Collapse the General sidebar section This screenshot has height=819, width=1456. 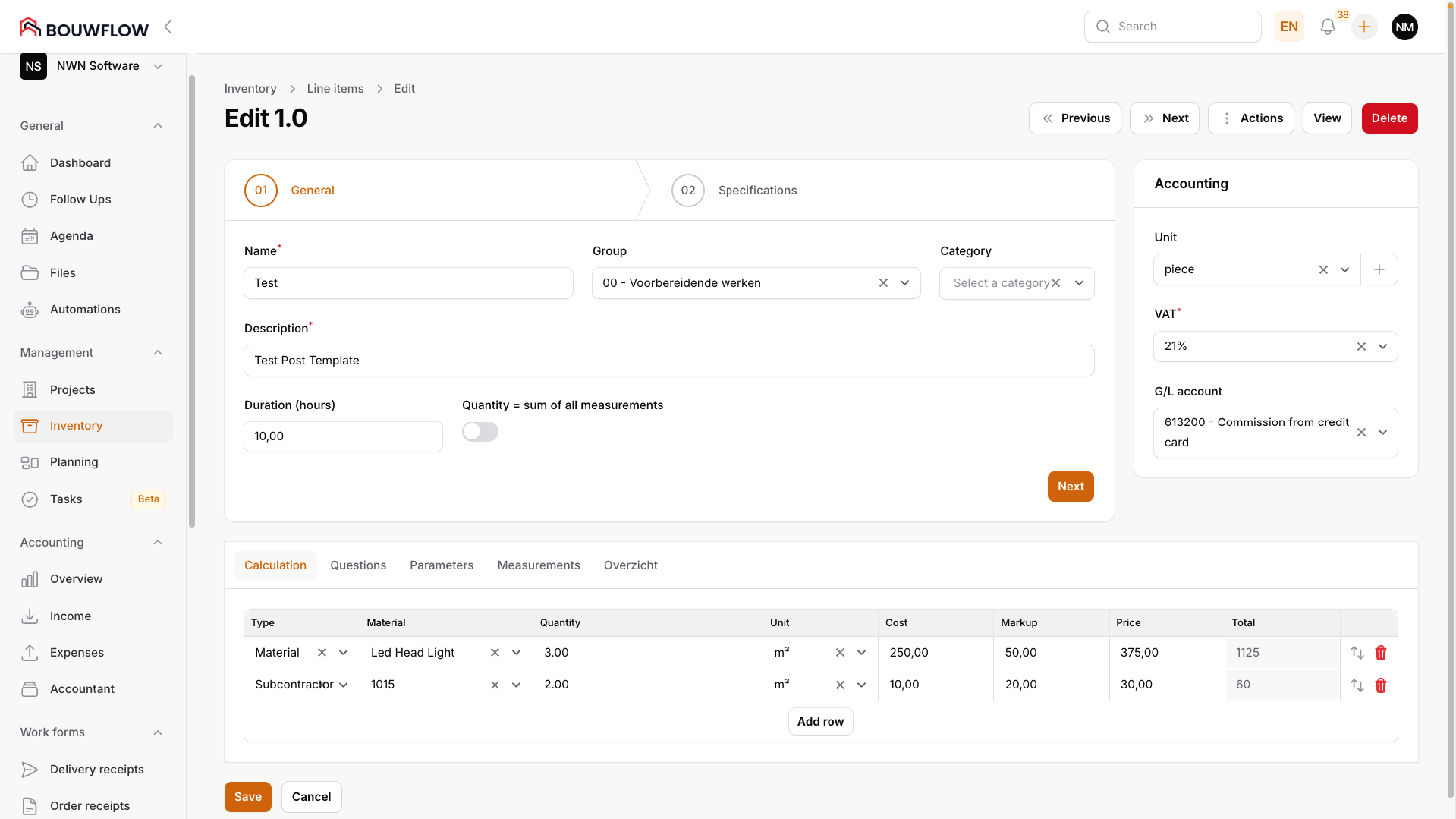158,126
